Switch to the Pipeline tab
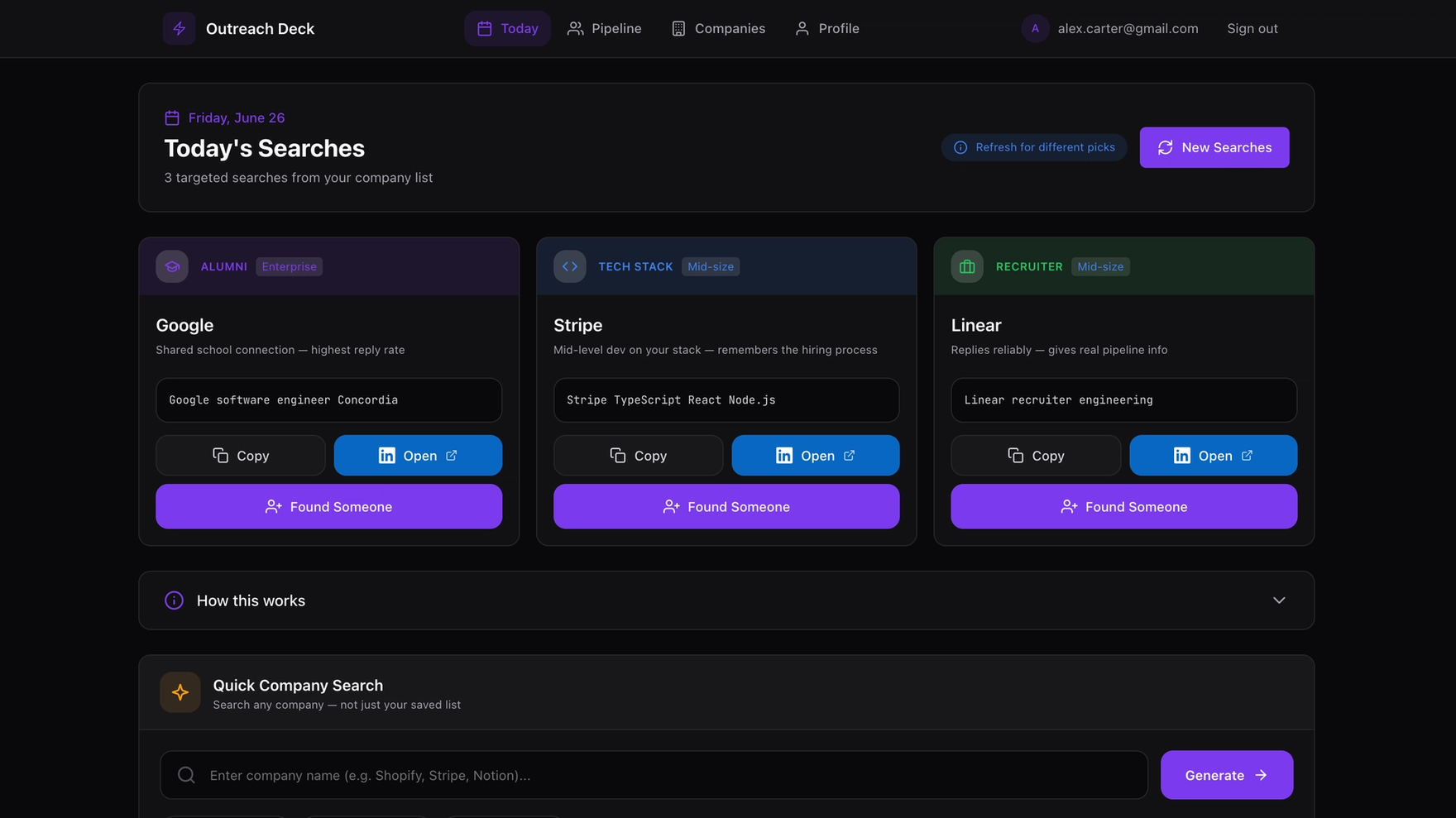The width and height of the screenshot is (1456, 818). click(x=604, y=28)
